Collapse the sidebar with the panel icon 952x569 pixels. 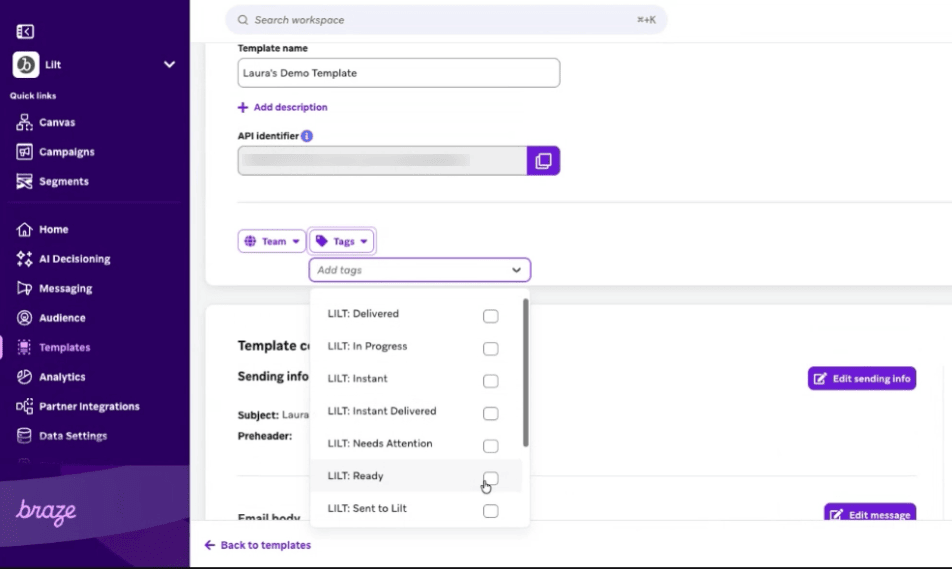pos(25,31)
